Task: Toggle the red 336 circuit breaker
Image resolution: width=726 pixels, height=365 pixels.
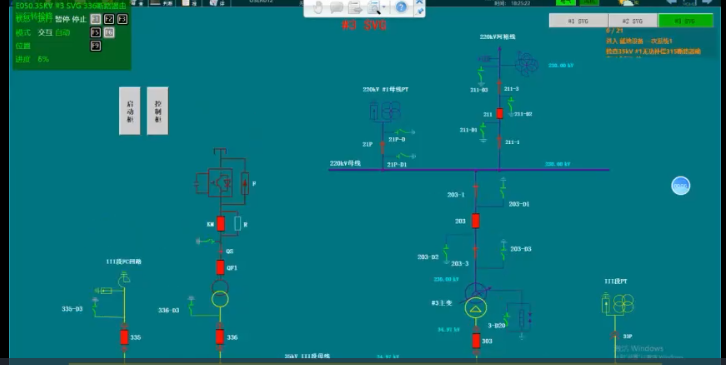Action: coord(220,337)
